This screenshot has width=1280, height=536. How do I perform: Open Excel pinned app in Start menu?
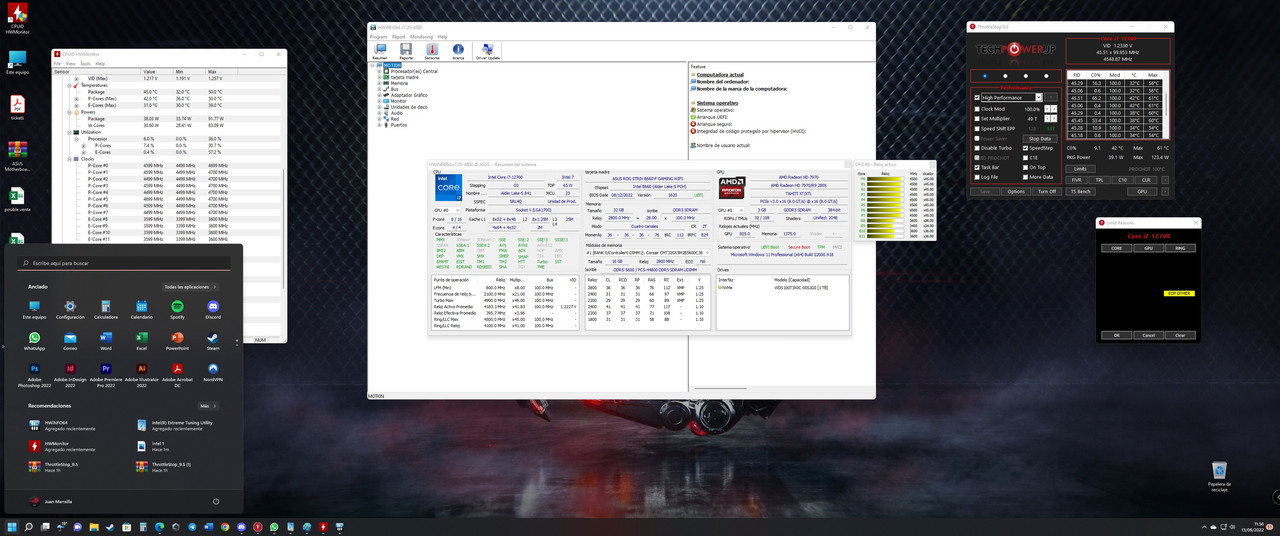(x=142, y=341)
